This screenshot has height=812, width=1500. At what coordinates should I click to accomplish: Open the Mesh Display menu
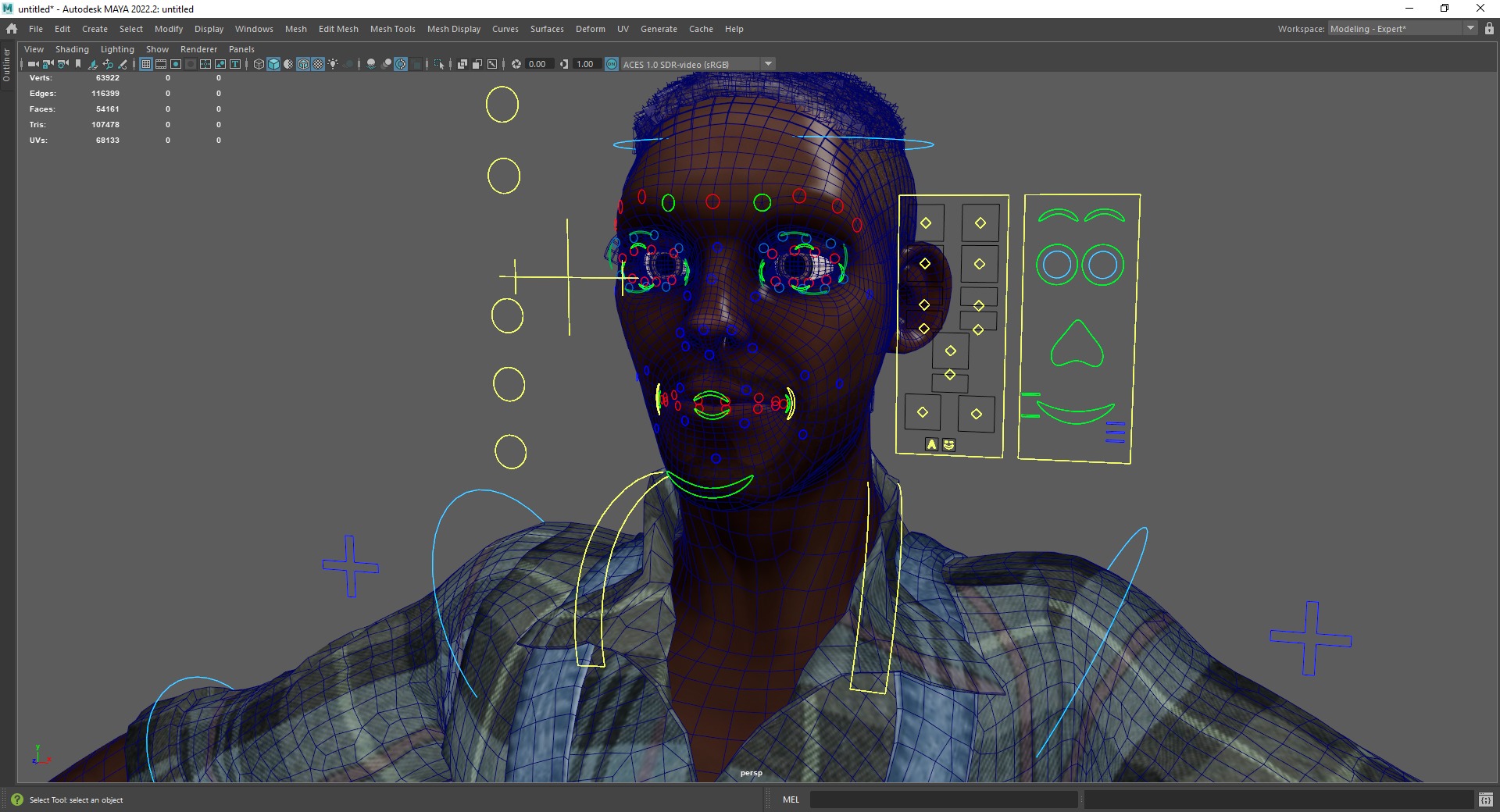coord(454,29)
